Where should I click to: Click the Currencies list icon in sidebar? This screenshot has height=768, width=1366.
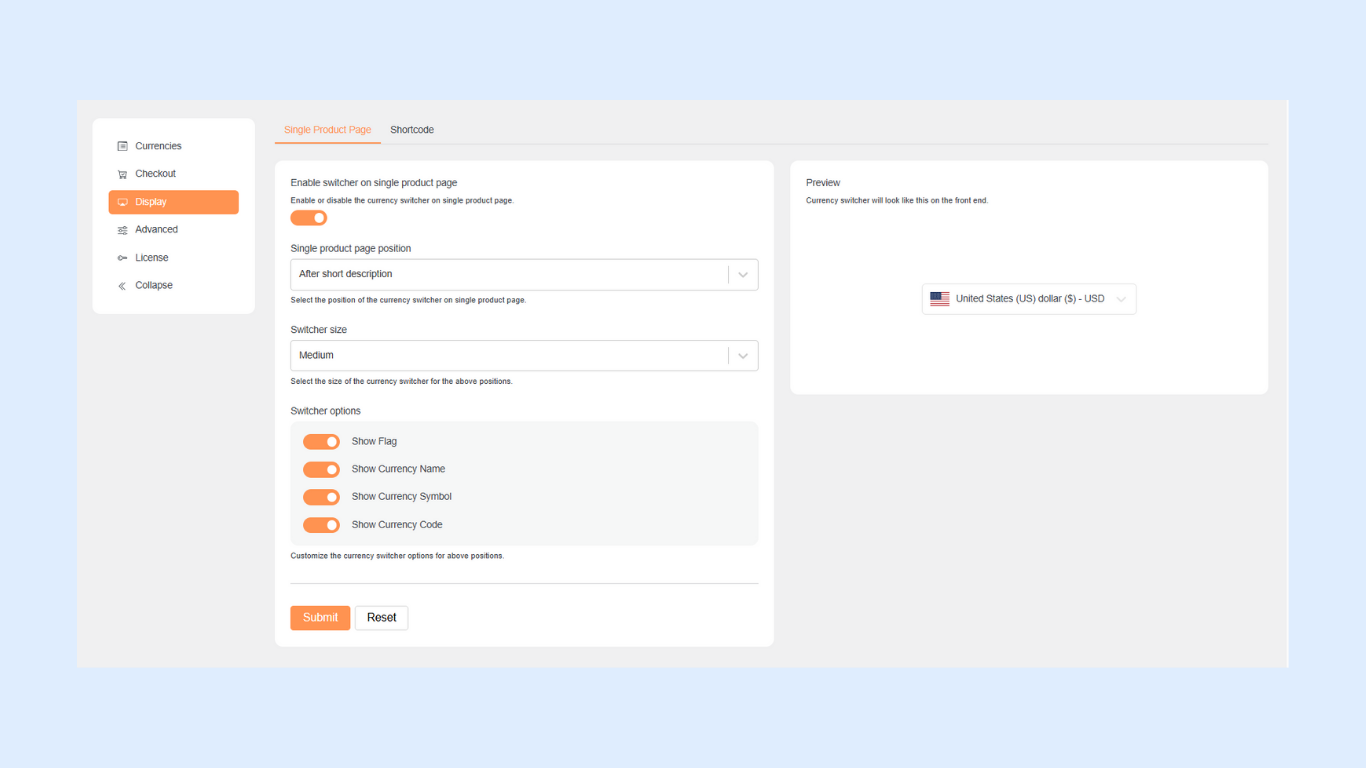click(x=122, y=146)
